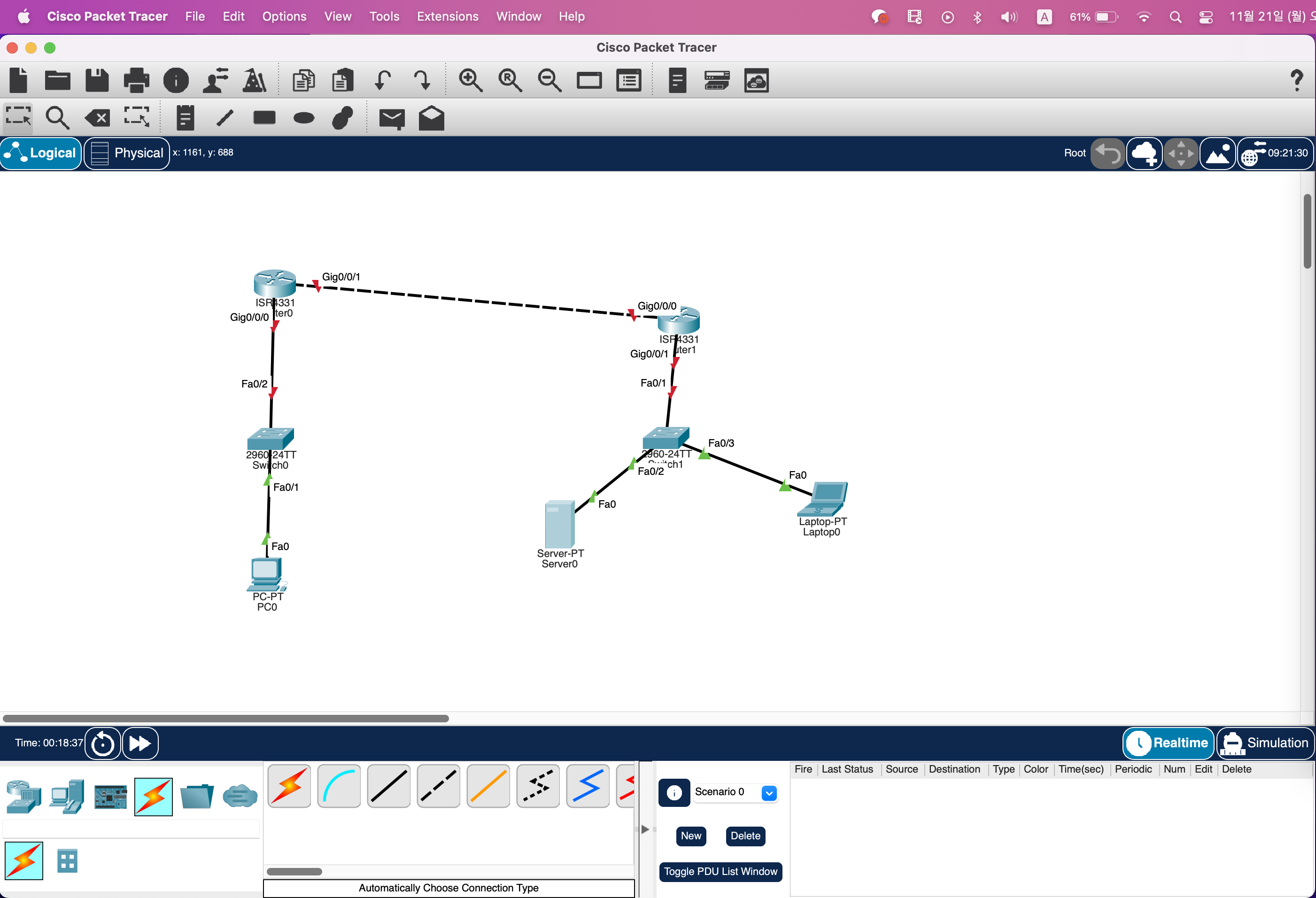
Task: Click the Add Simple PDU envelope icon
Action: pos(391,118)
